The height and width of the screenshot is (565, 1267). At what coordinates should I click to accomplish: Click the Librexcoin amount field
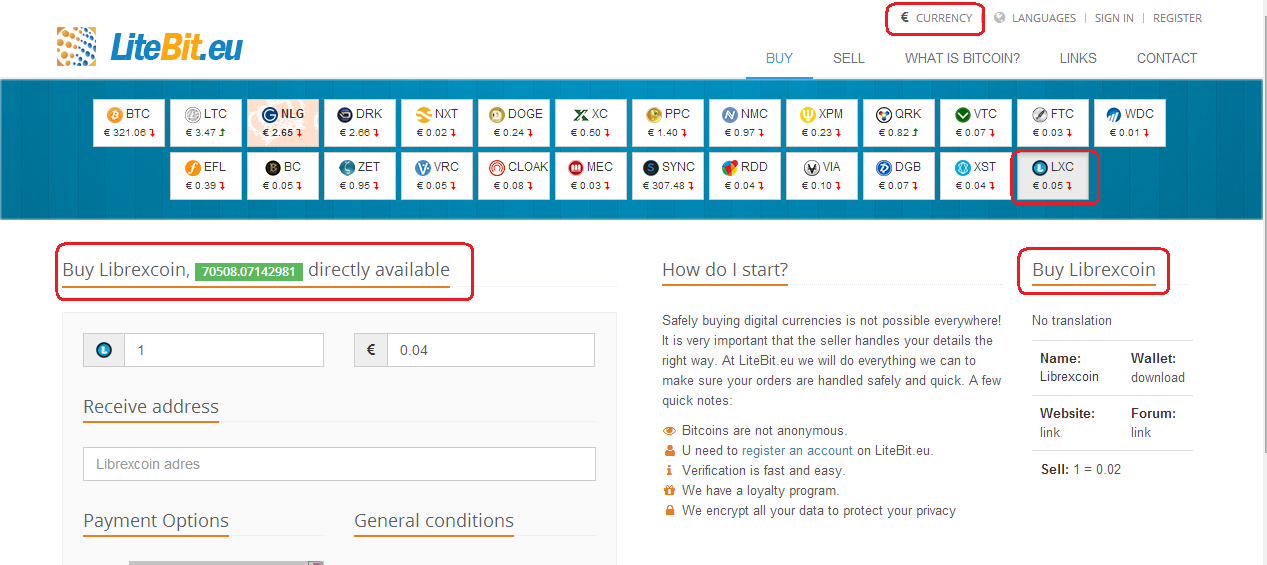[x=224, y=350]
